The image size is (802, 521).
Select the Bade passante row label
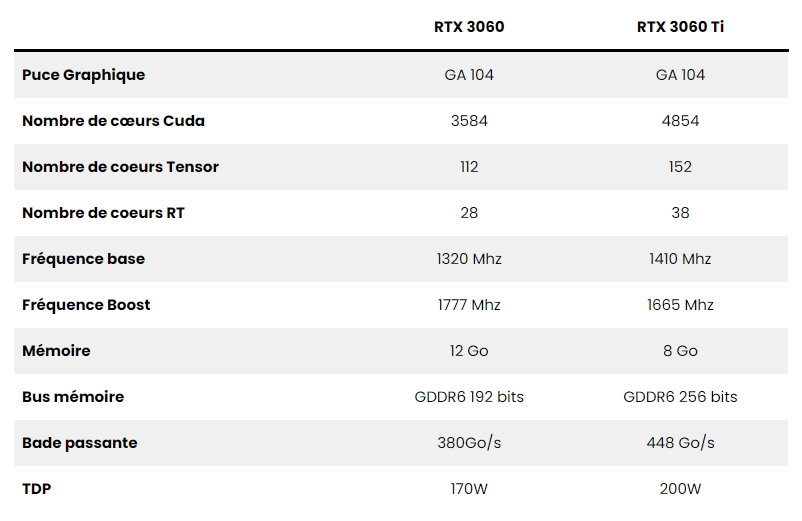tap(79, 443)
